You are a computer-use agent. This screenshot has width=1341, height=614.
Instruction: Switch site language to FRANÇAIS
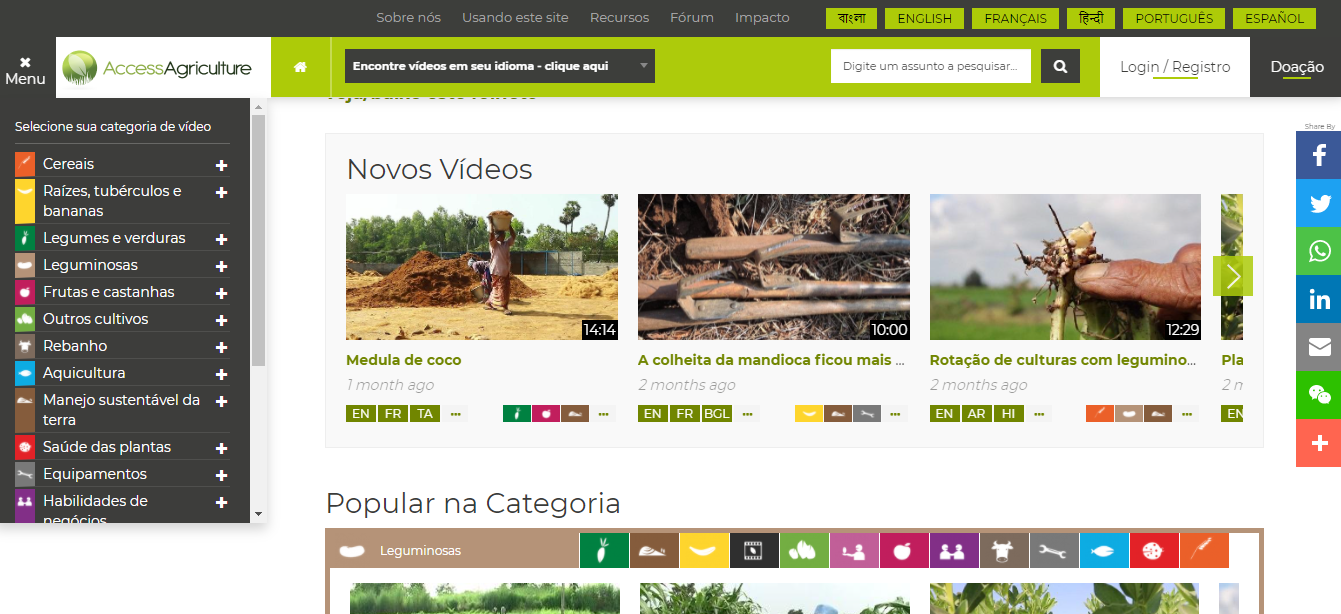pos(1015,19)
